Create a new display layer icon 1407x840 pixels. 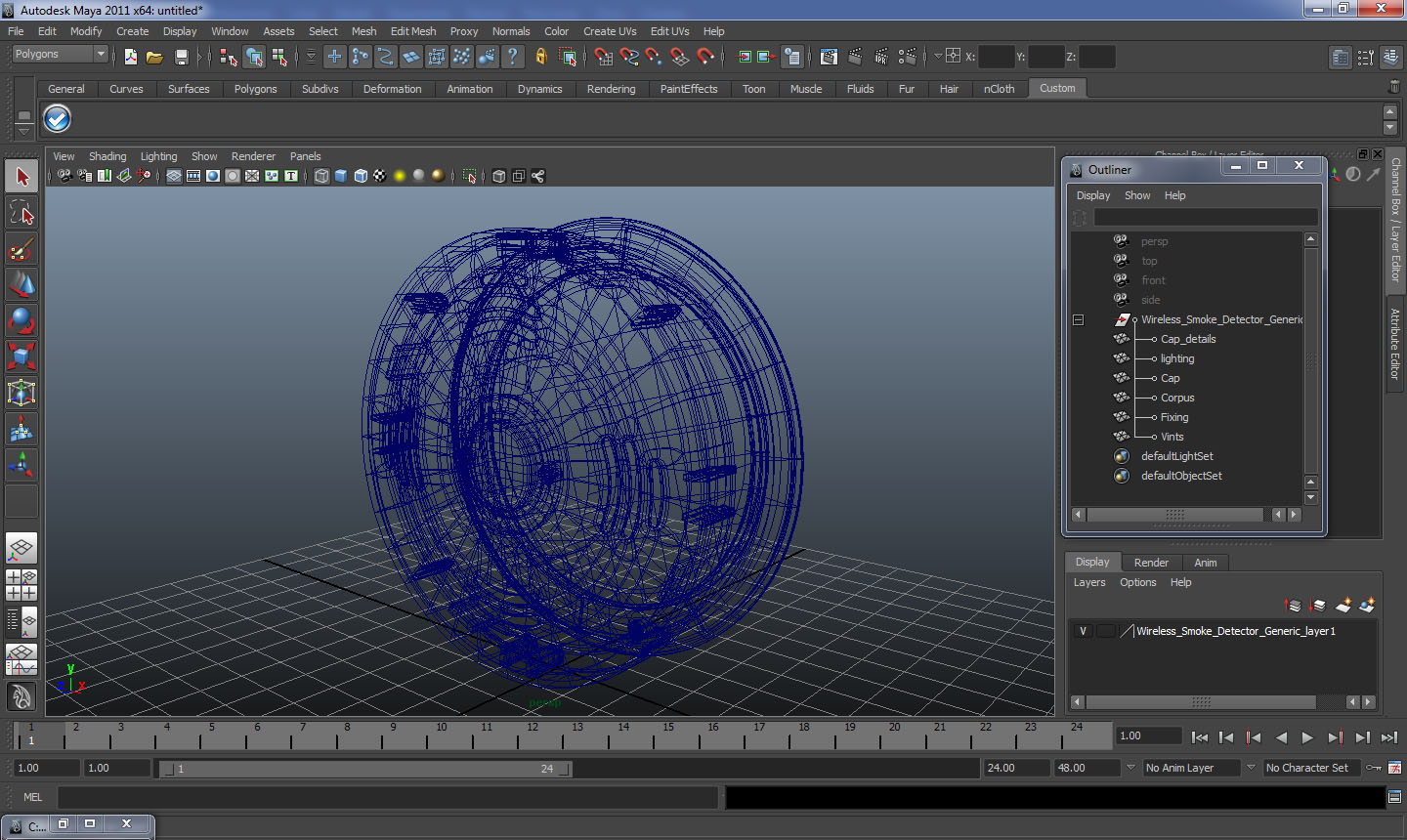[1343, 606]
